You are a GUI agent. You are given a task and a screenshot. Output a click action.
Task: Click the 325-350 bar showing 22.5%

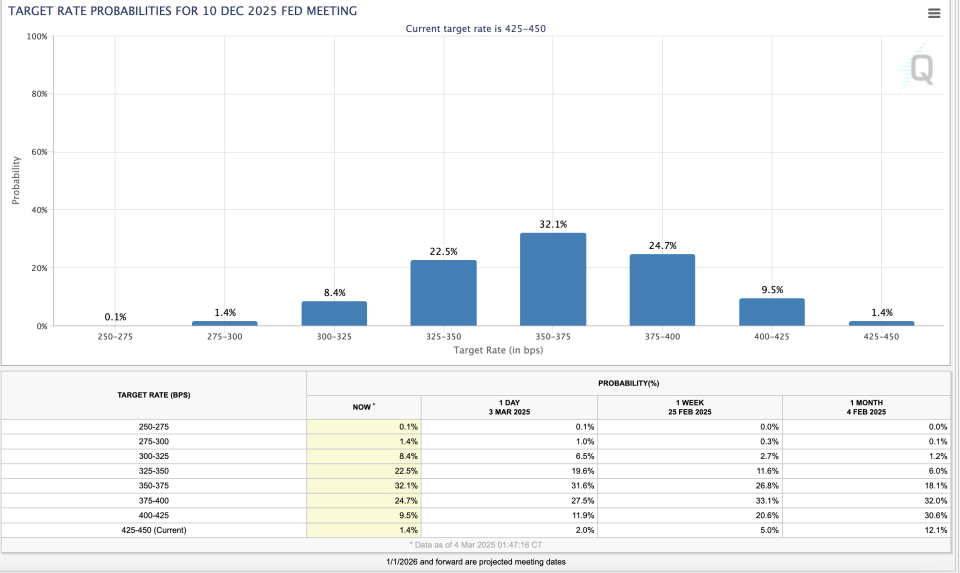point(443,293)
